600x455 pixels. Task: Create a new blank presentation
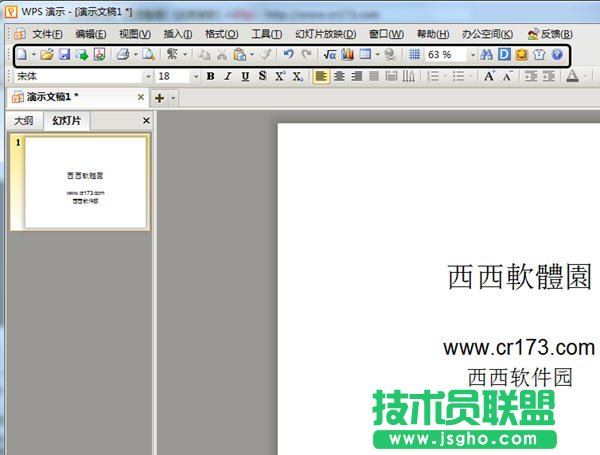coord(23,55)
